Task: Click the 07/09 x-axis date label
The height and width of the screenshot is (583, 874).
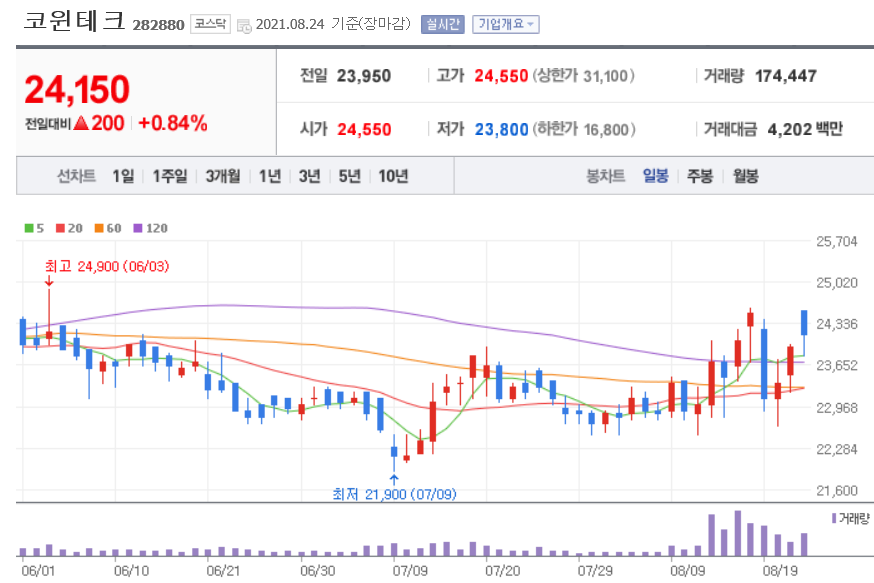Action: click(410, 571)
